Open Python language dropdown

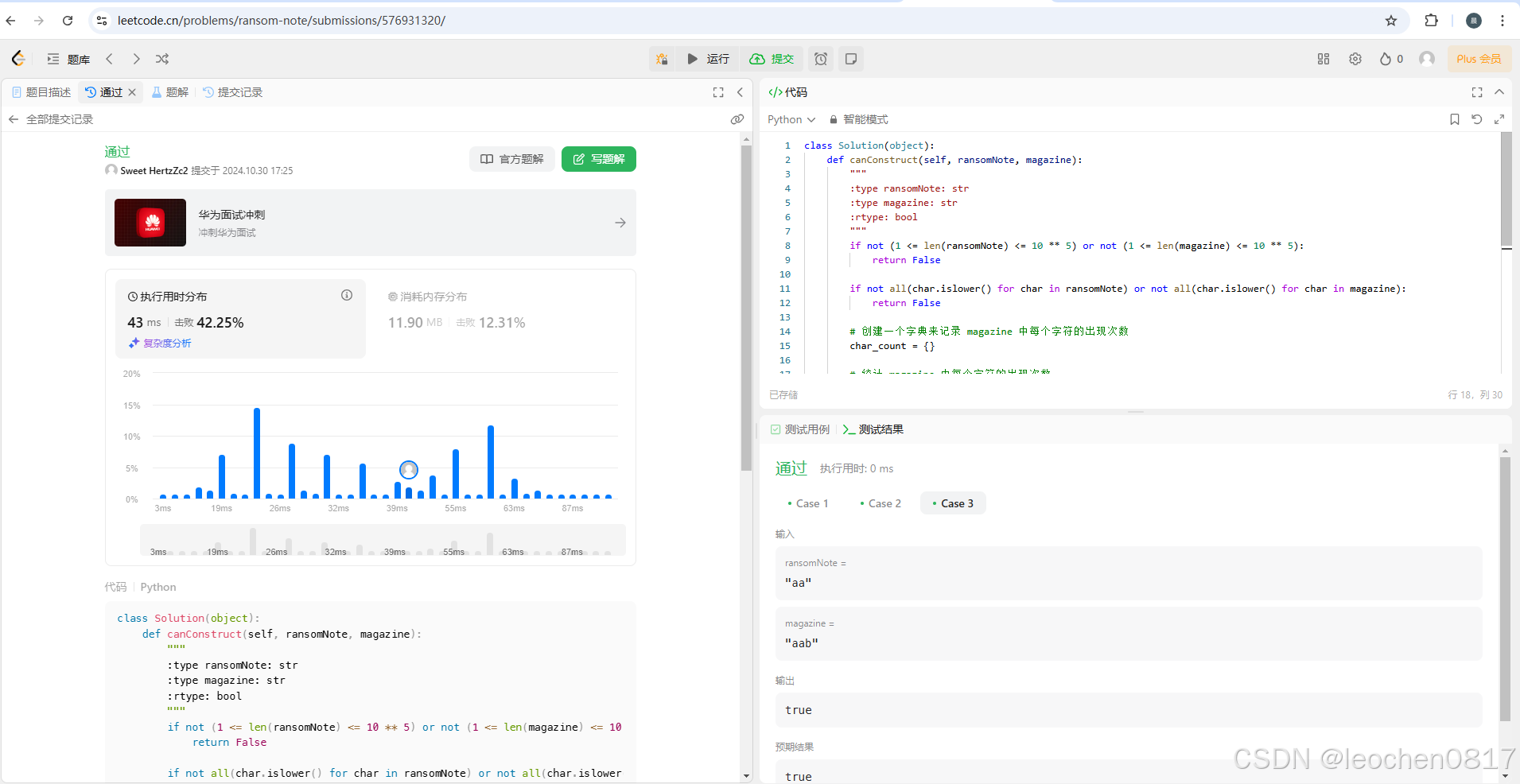(791, 119)
